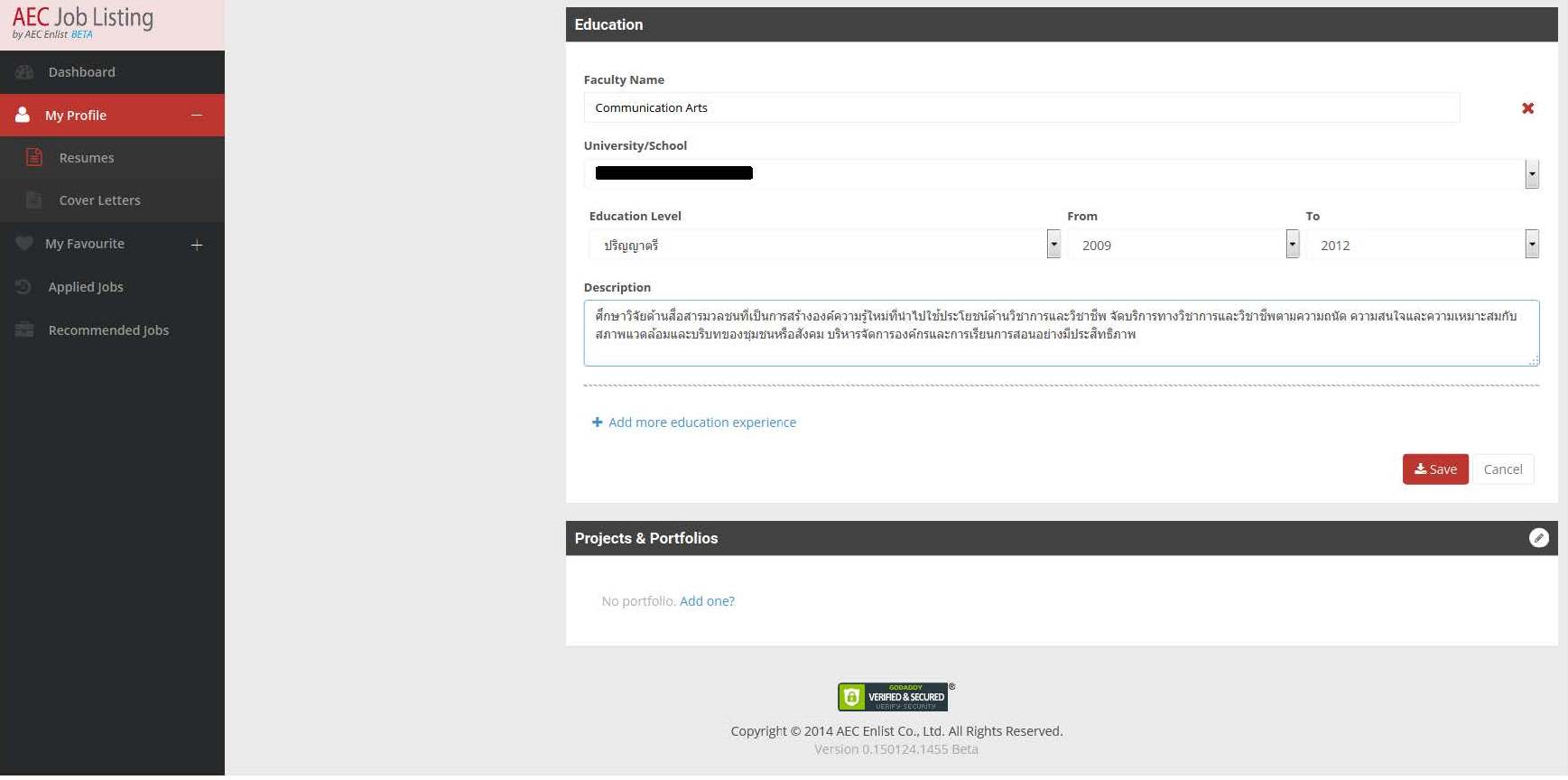Image resolution: width=1568 pixels, height=780 pixels.
Task: Go to Recommended Jobs page
Action: tap(108, 330)
